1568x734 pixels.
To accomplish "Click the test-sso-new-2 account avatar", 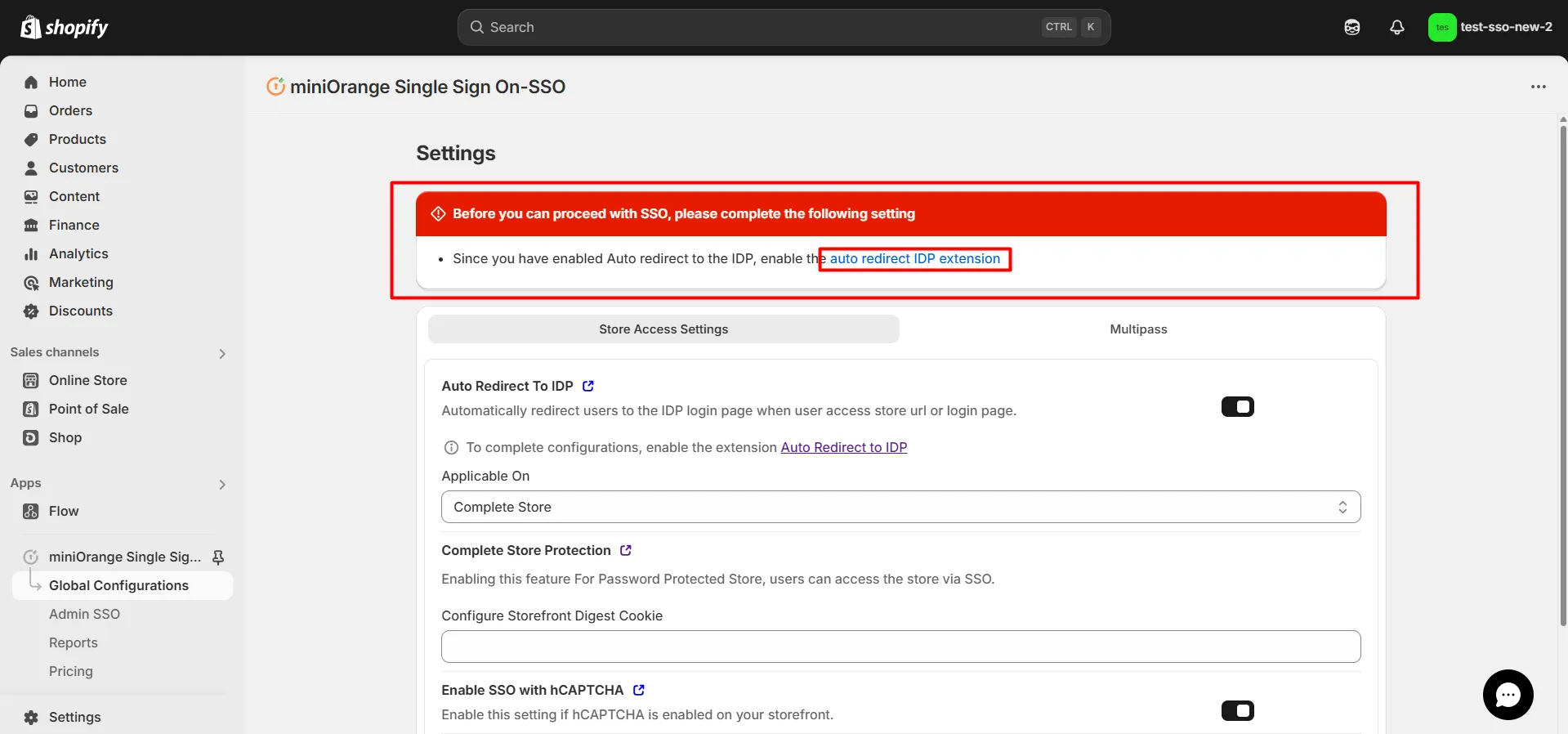I will point(1442,27).
